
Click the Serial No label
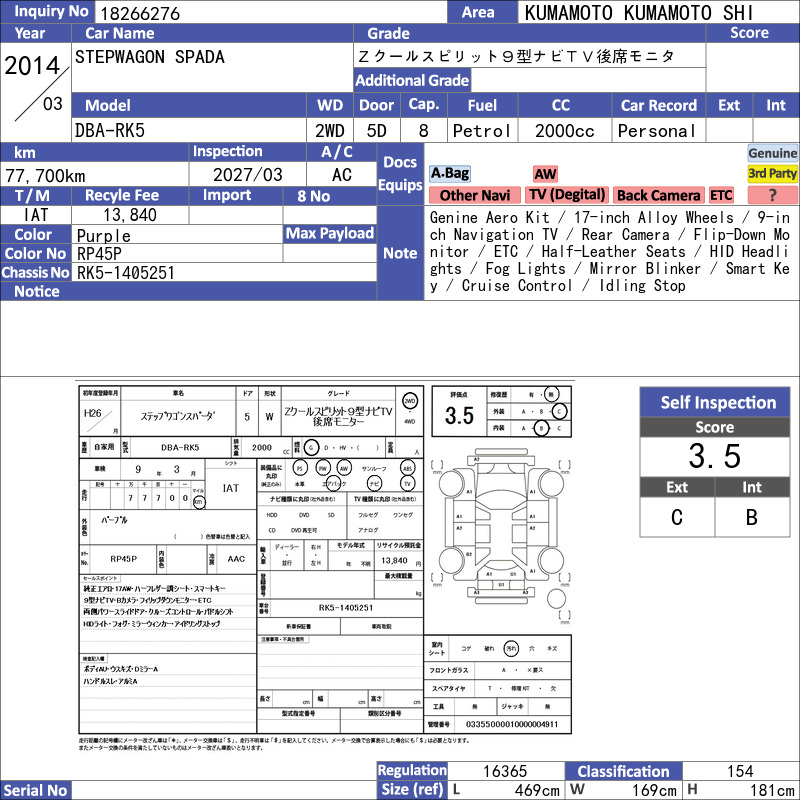(35, 790)
